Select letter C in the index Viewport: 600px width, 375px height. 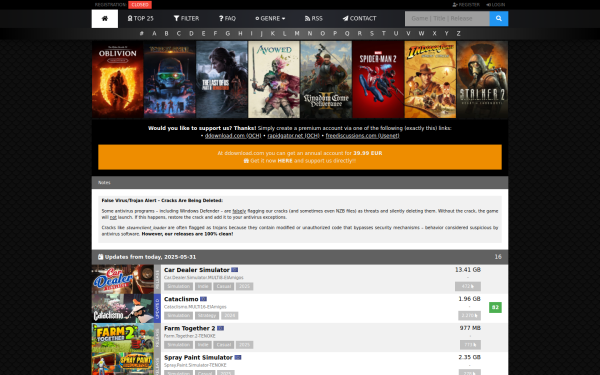coord(179,34)
